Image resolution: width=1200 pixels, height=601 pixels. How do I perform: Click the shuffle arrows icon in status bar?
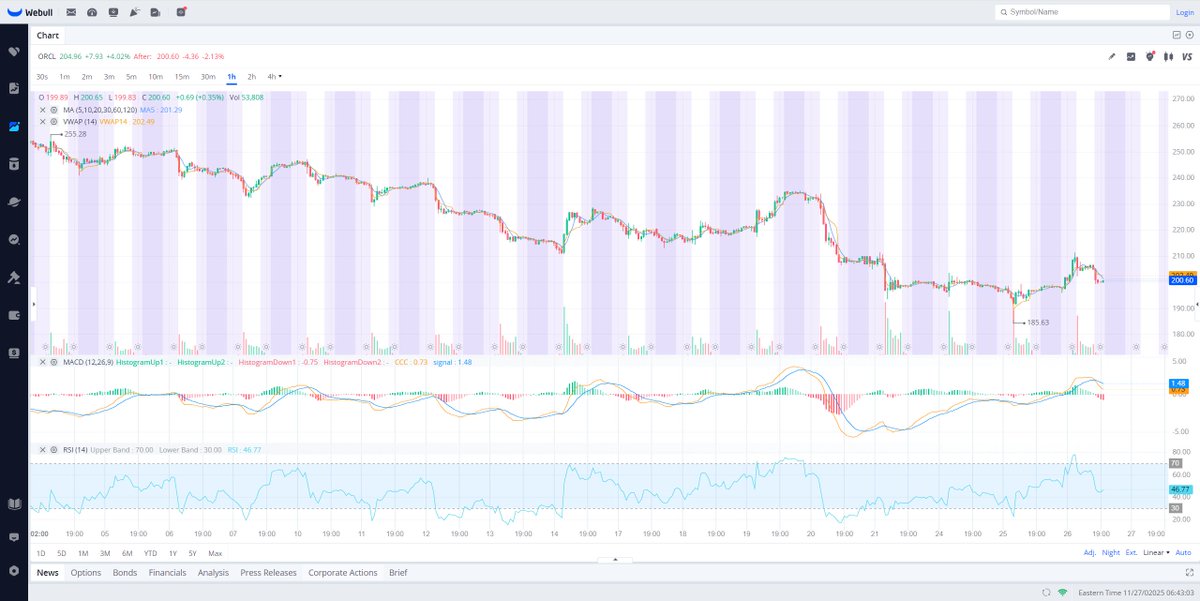(1045, 593)
